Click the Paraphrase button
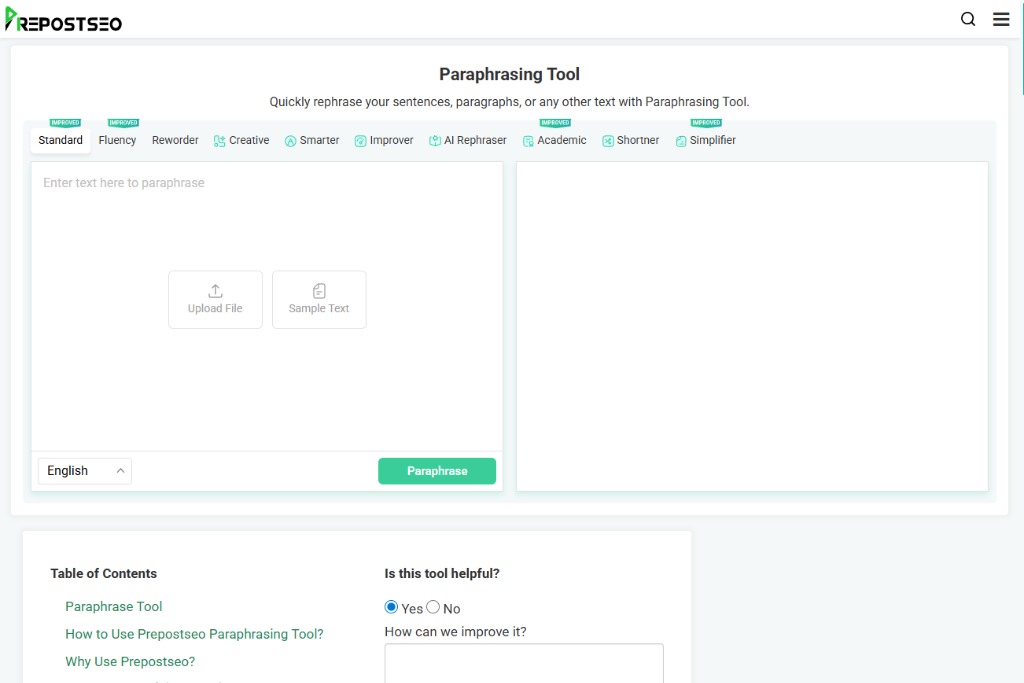Image resolution: width=1024 pixels, height=683 pixels. tap(437, 470)
